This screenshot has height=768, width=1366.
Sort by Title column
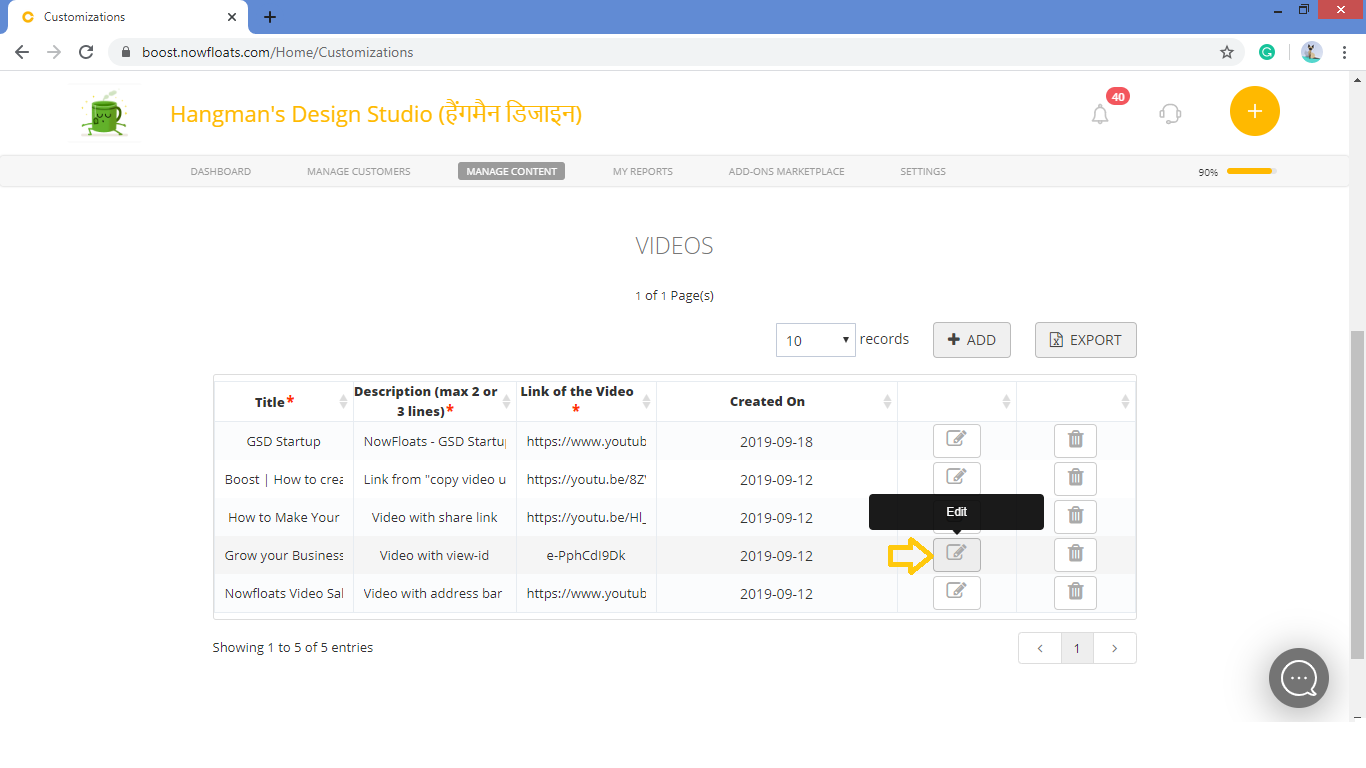point(283,401)
